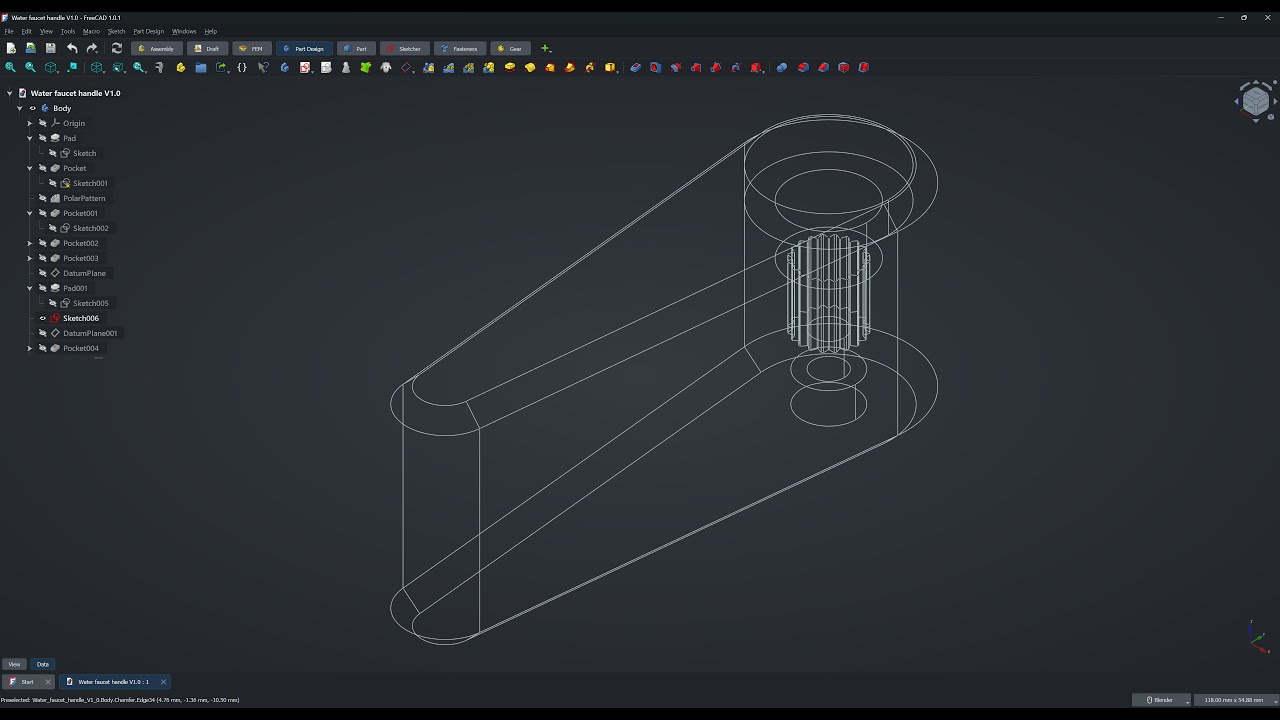This screenshot has width=1280, height=720.
Task: Toggle visibility eye of DatumPlane001
Action: [43, 333]
